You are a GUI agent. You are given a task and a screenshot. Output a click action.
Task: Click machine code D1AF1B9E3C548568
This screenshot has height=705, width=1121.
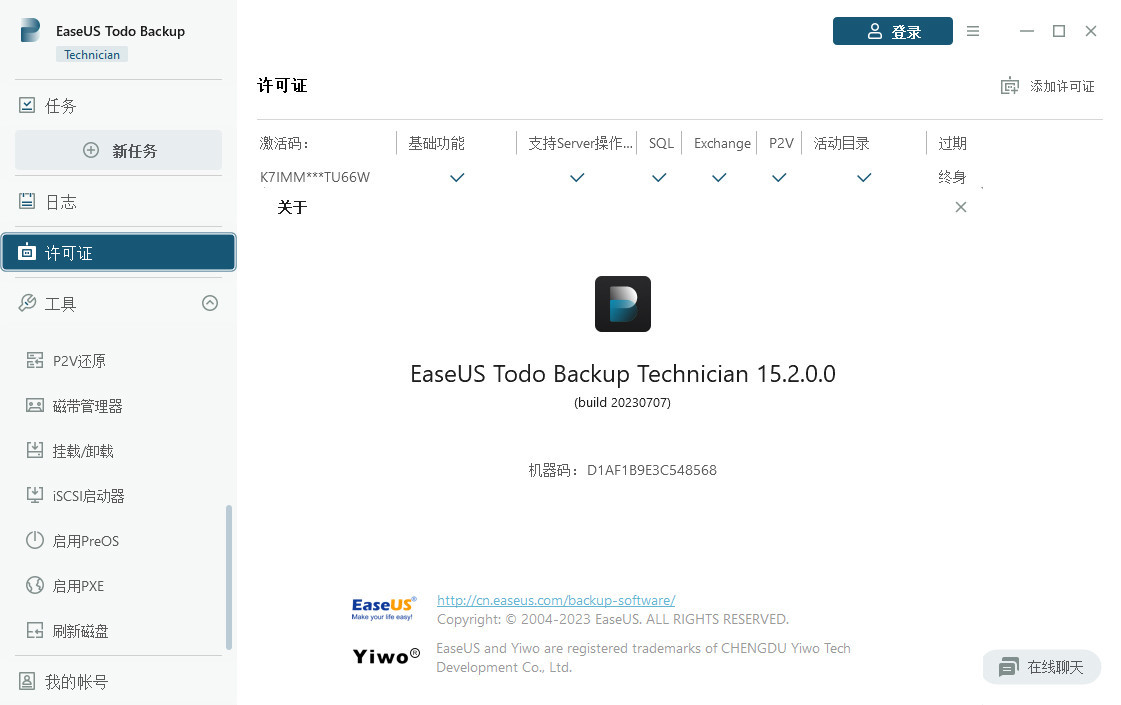(x=652, y=470)
